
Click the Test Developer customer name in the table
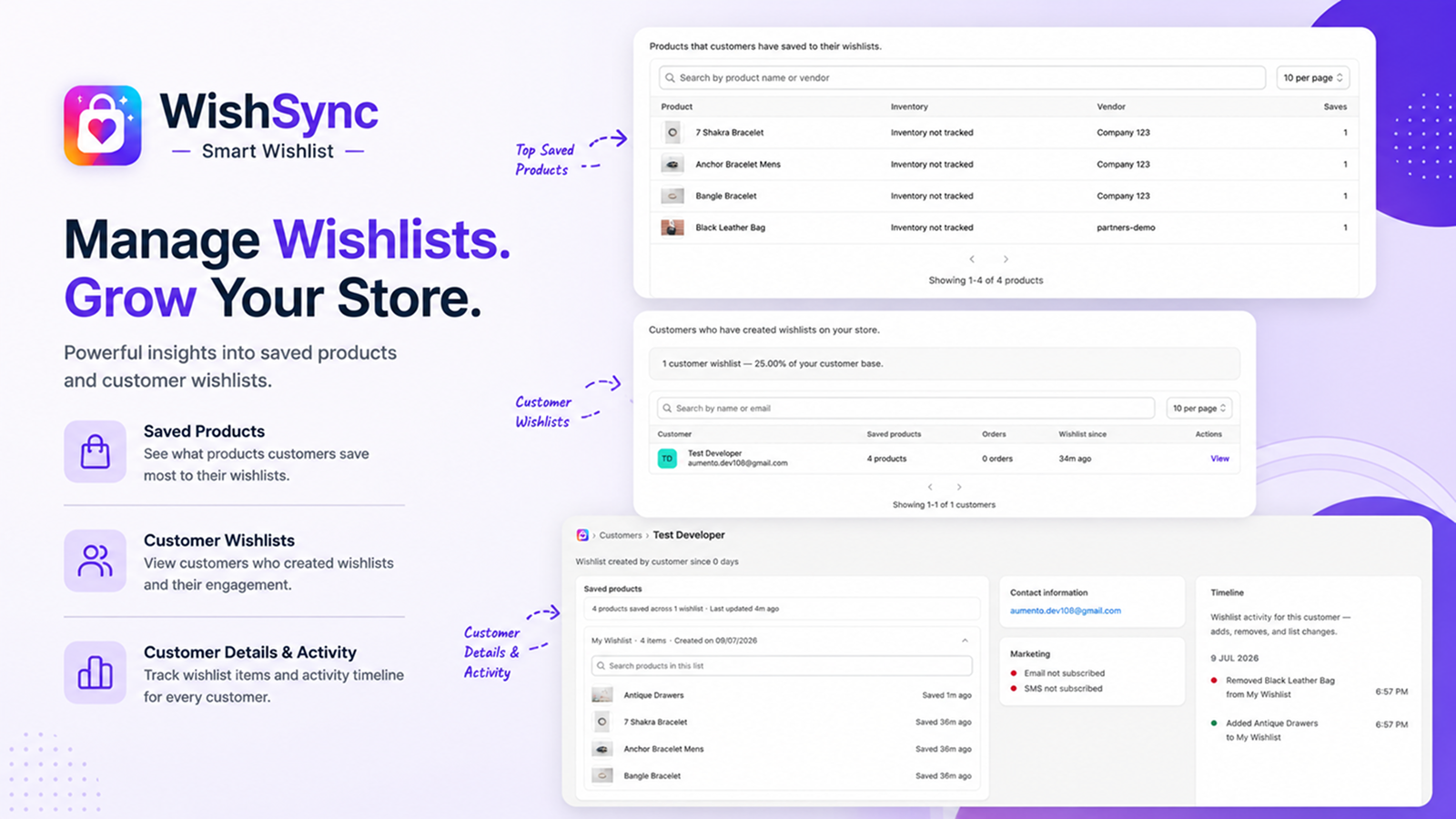714,453
